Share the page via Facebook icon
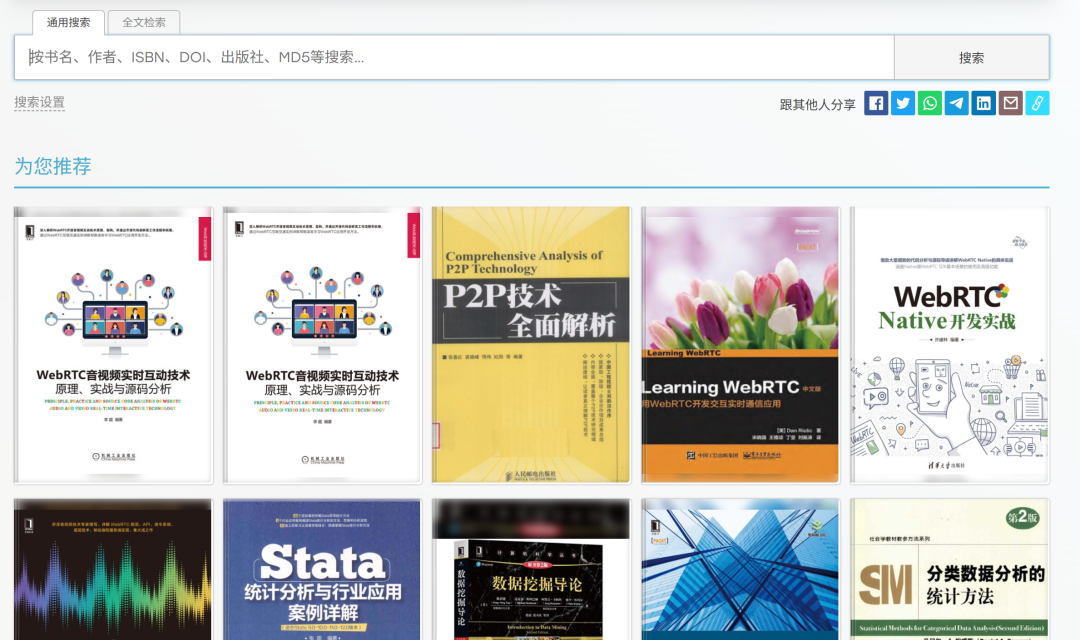 [x=875, y=103]
